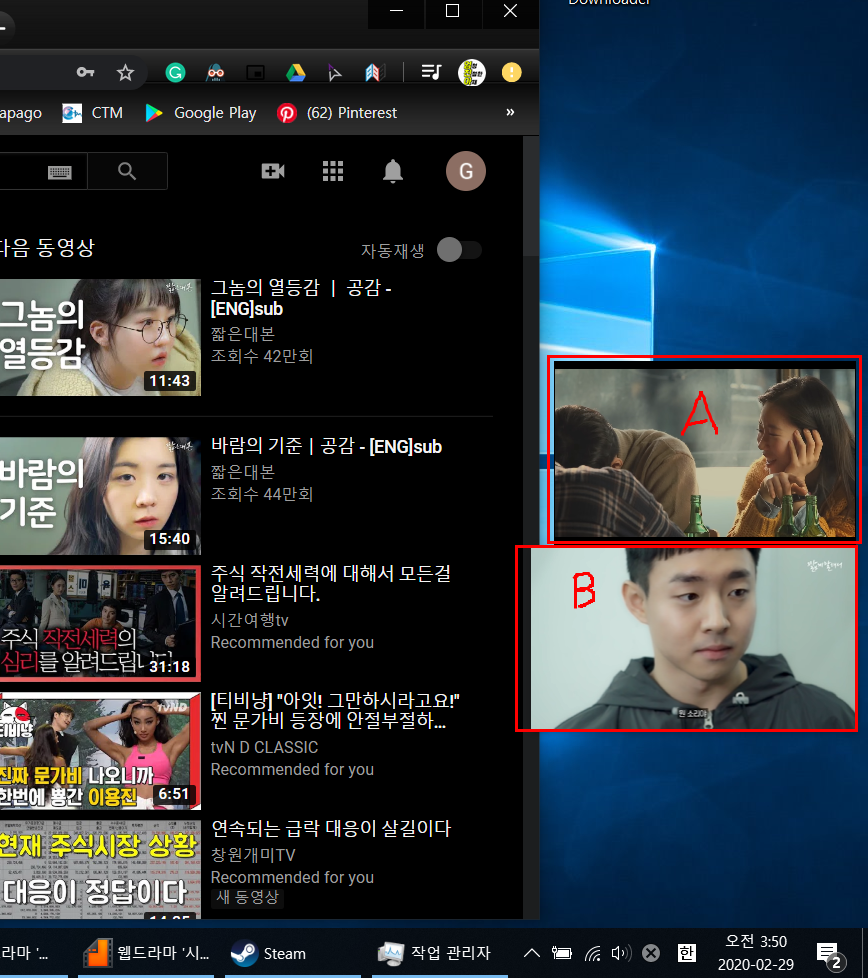Open the Grammarly extension
The image size is (868, 978).
coord(175,73)
